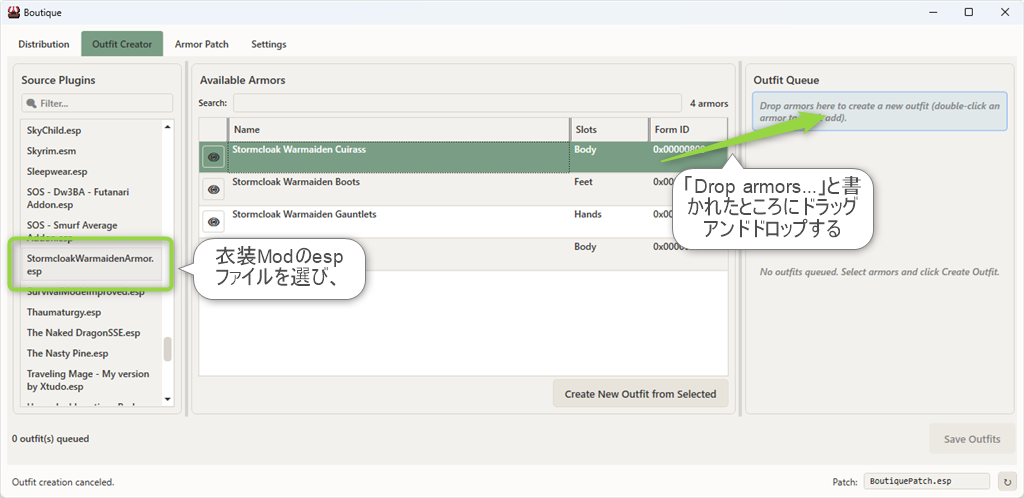Sort armors by the Slots column header
Image resolution: width=1024 pixels, height=498 pixels.
pyautogui.click(x=608, y=130)
